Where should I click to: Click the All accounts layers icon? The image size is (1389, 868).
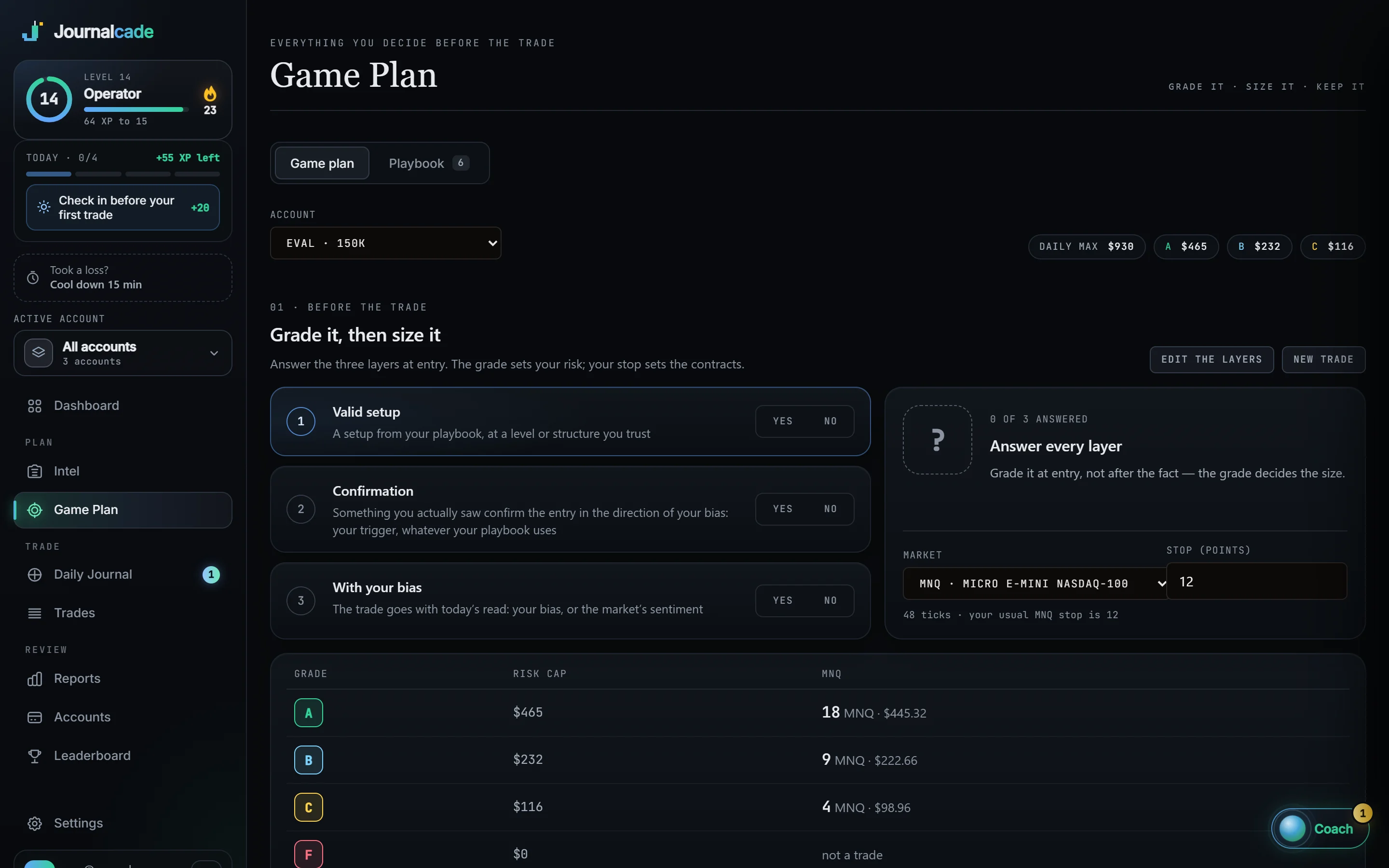pos(39,353)
